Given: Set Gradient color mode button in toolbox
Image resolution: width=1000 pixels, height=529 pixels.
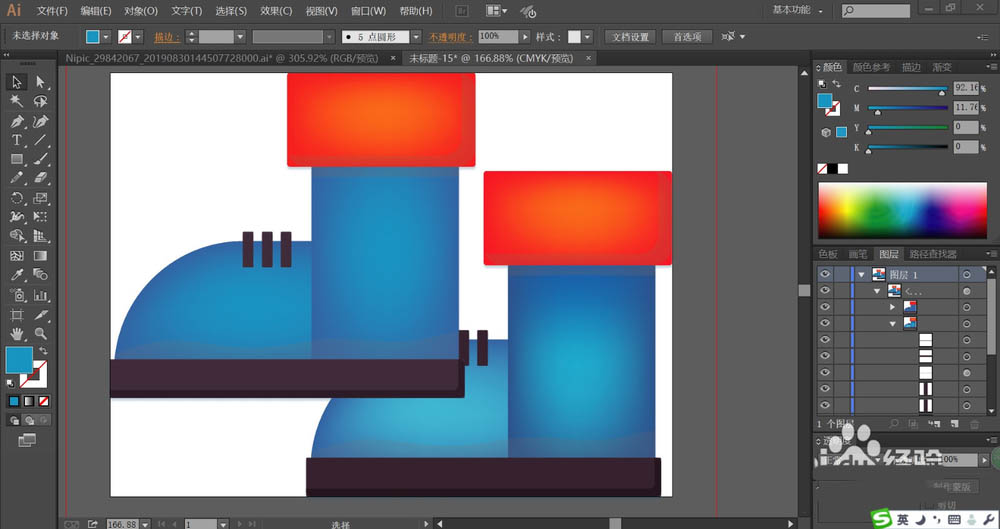Looking at the screenshot, I should point(29,401).
